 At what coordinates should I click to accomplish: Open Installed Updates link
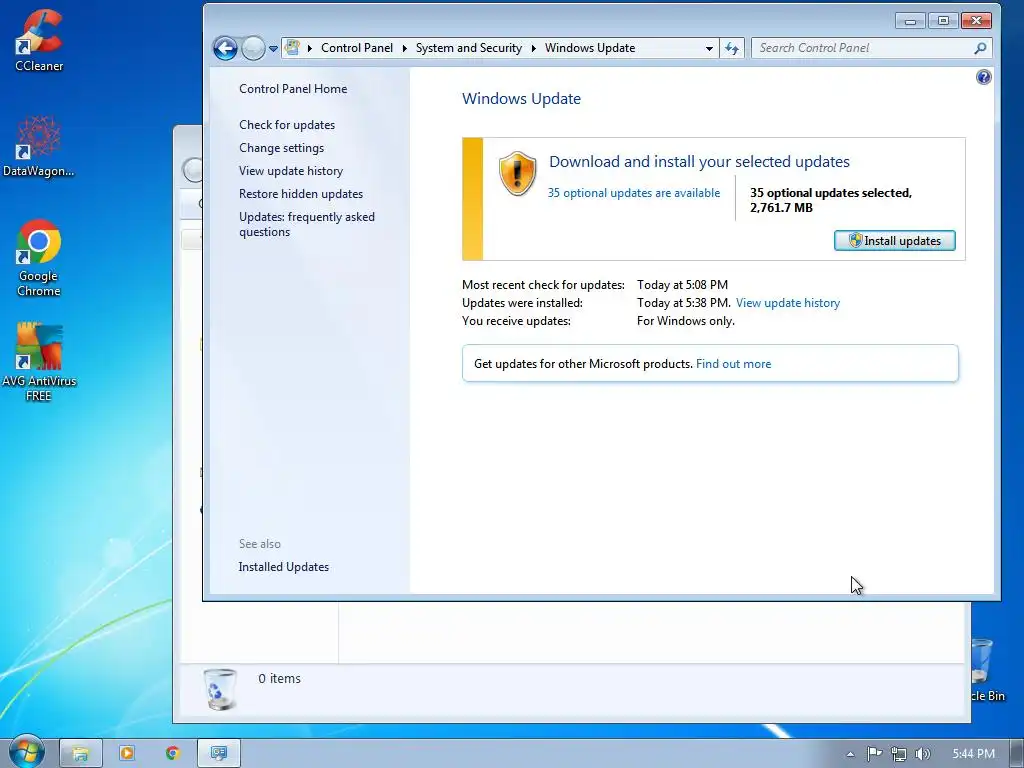283,567
